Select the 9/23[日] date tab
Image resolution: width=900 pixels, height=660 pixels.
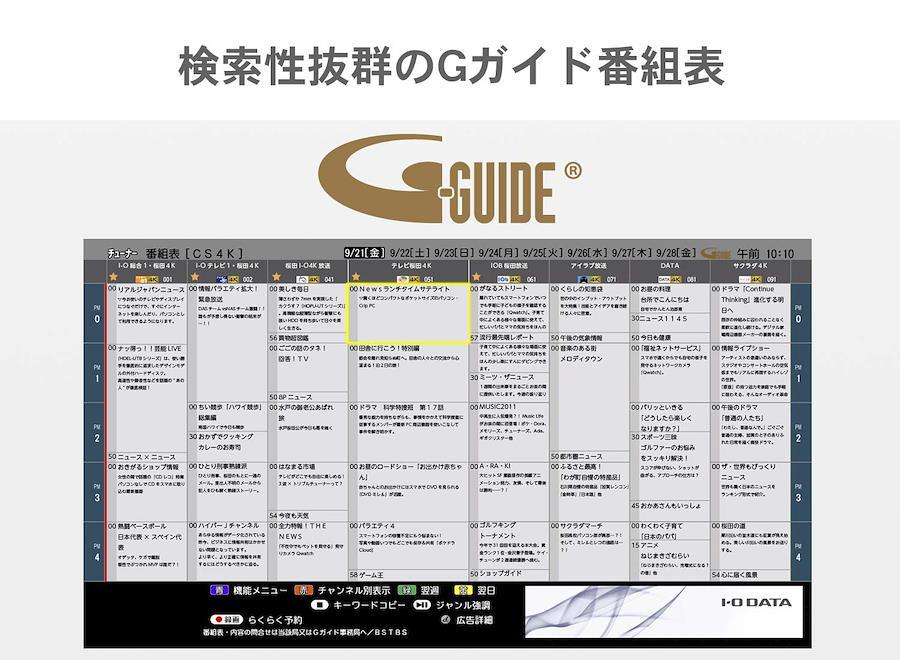(x=454, y=253)
